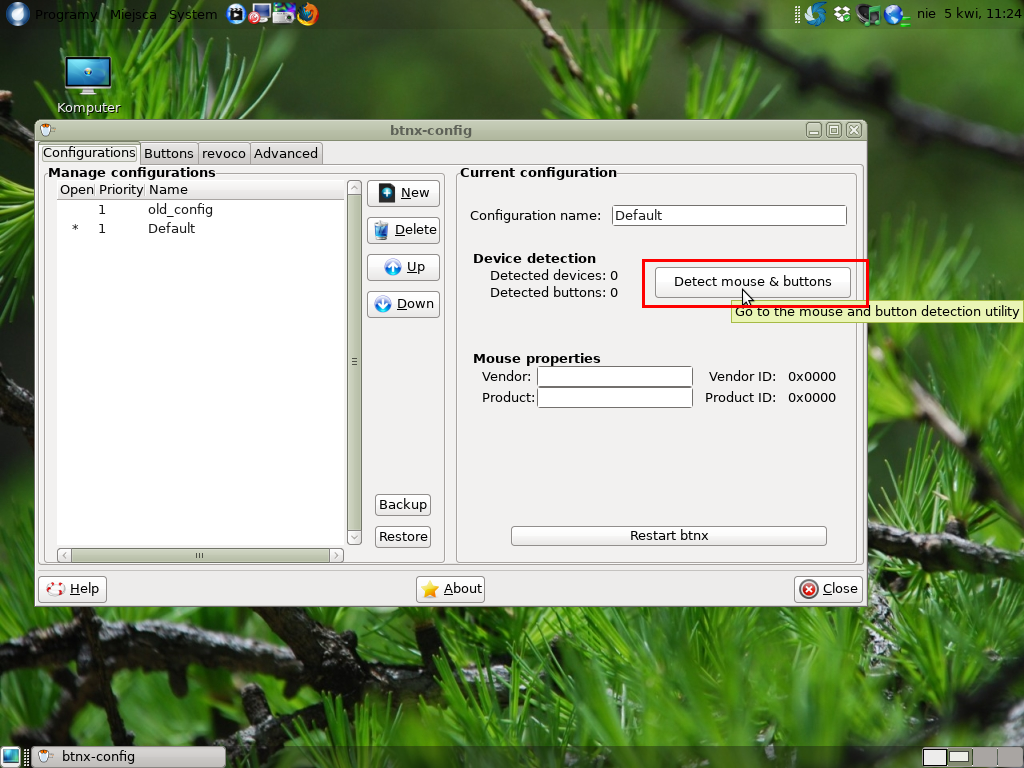Open the monitor launcher icon in panel
1024x768 pixels.
click(x=259, y=14)
